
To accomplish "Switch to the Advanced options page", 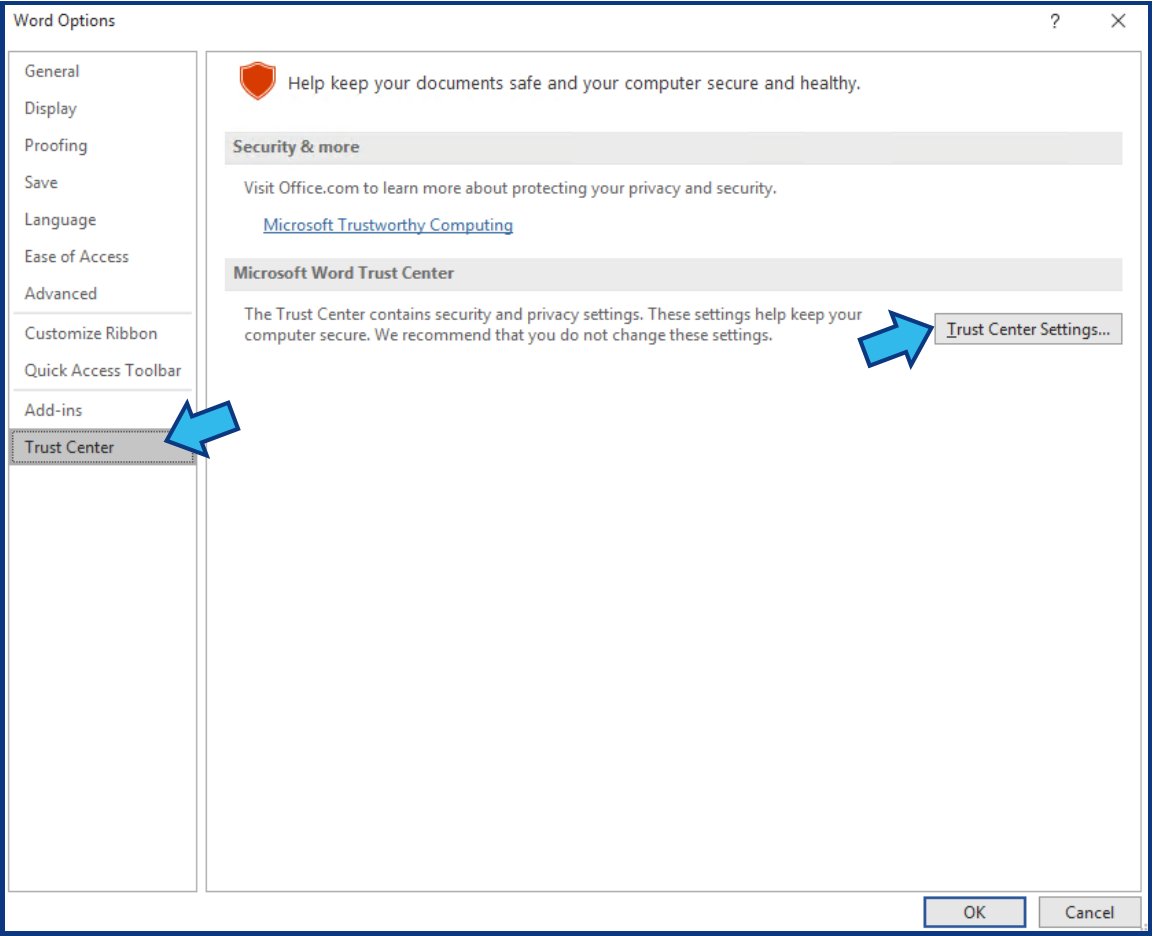I will (60, 293).
